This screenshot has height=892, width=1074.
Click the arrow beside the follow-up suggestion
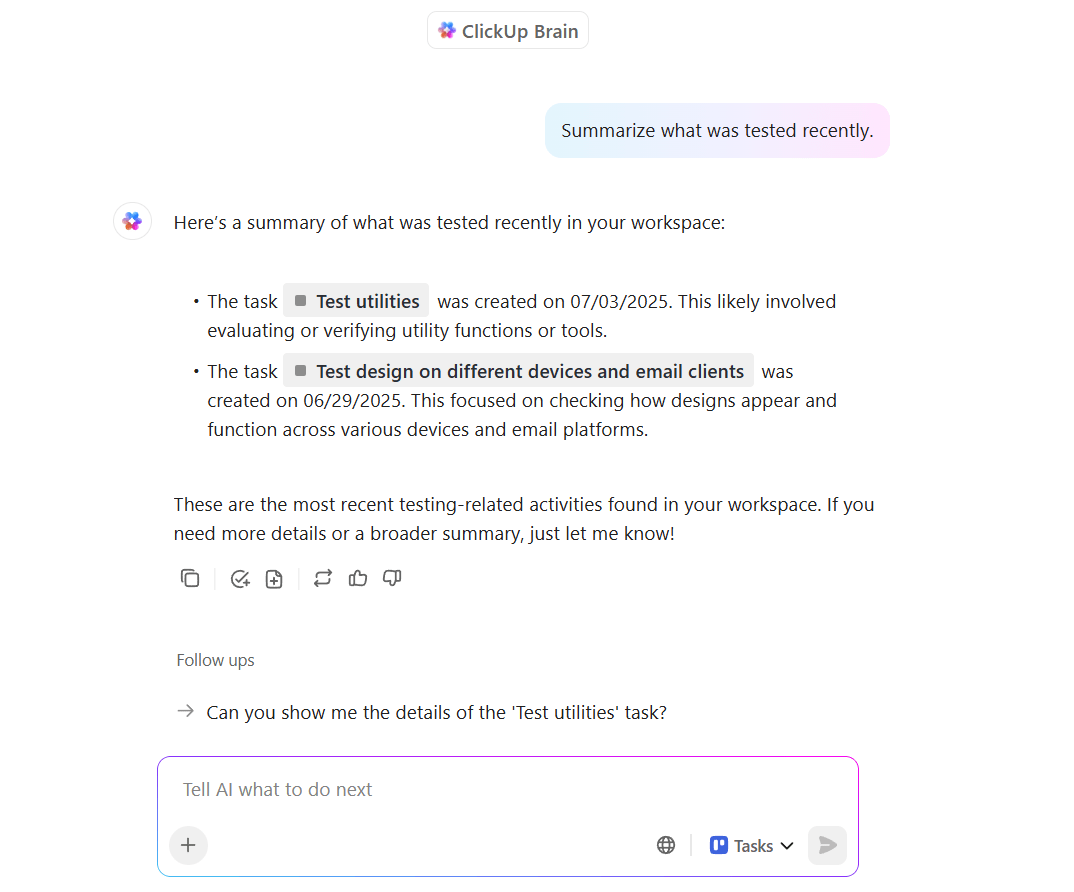185,711
